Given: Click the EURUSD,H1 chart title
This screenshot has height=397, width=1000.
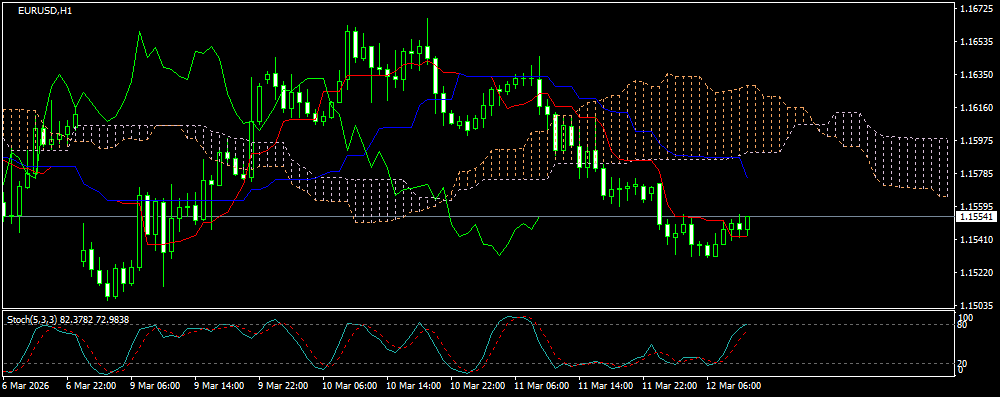Looking at the screenshot, I should point(45,11).
